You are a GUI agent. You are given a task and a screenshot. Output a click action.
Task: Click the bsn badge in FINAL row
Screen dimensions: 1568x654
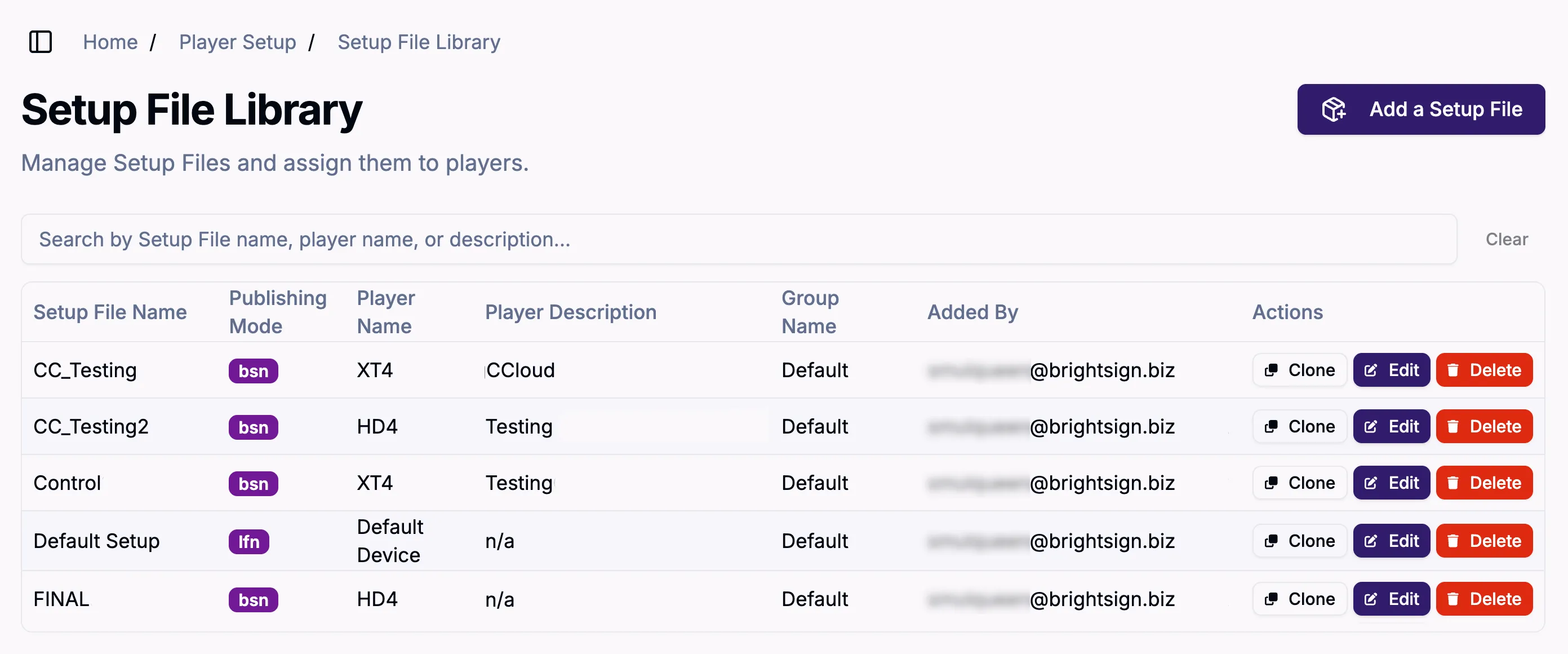pyautogui.click(x=253, y=600)
